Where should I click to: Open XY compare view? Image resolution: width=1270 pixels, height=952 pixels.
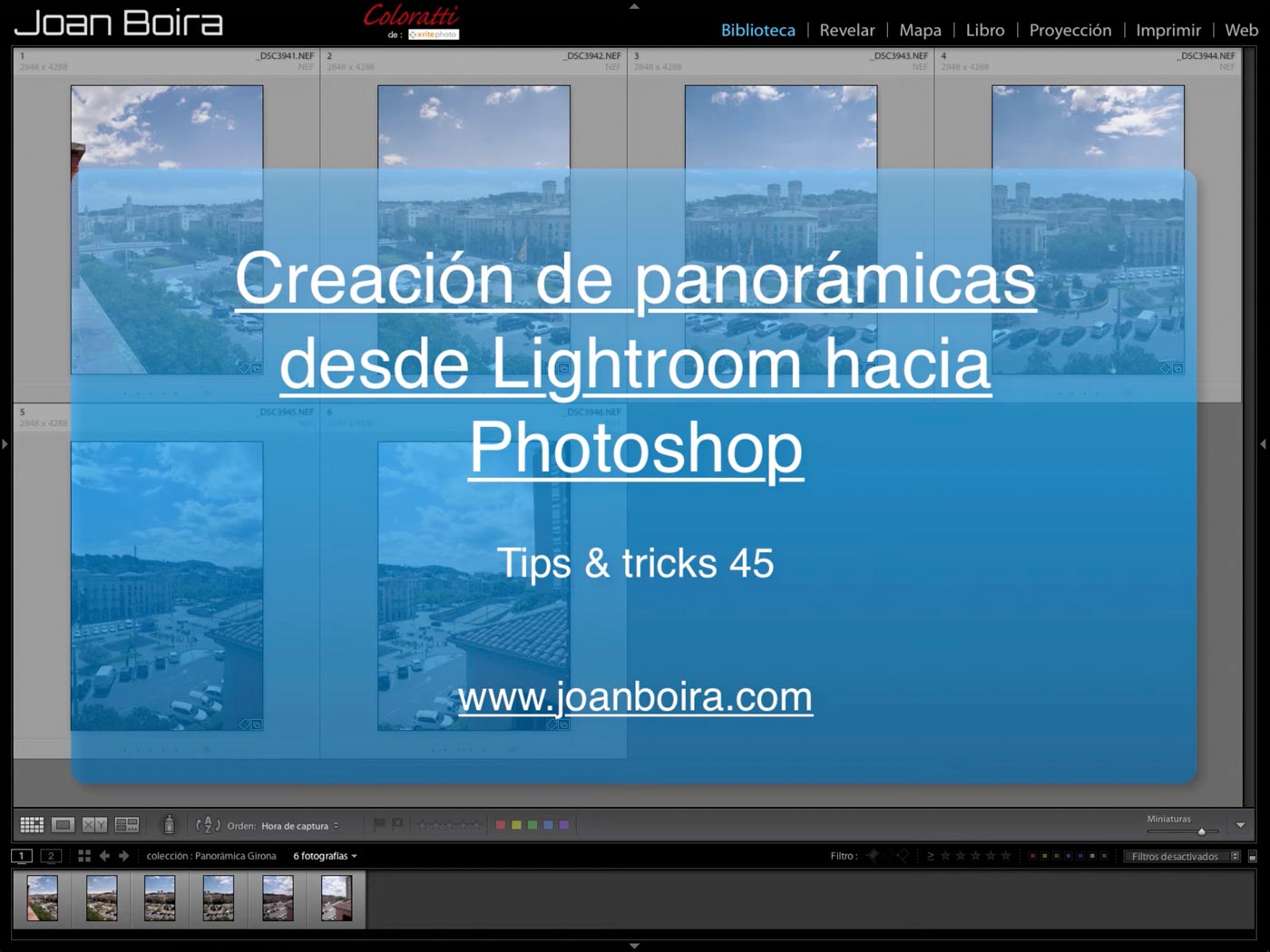click(94, 824)
